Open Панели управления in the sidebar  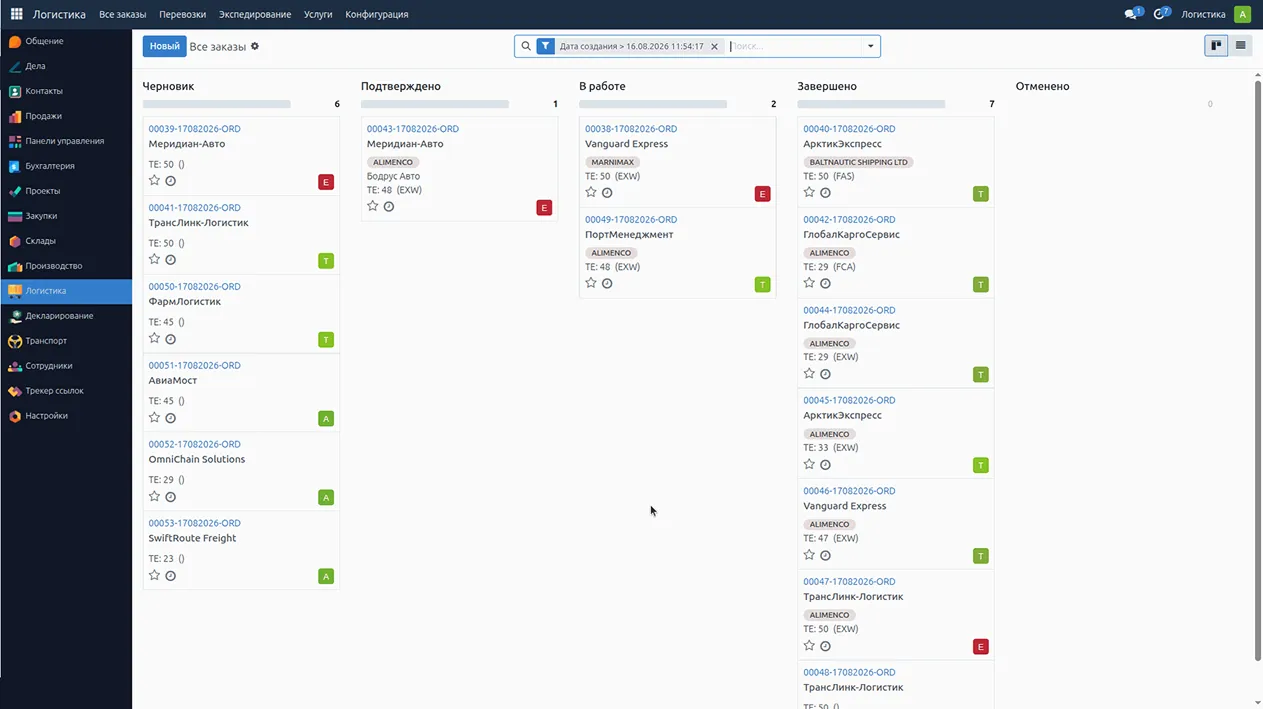pos(66,141)
